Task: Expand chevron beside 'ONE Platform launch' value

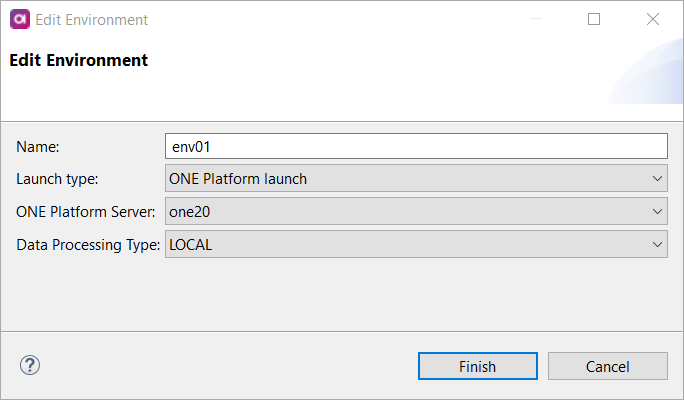Action: [x=657, y=179]
